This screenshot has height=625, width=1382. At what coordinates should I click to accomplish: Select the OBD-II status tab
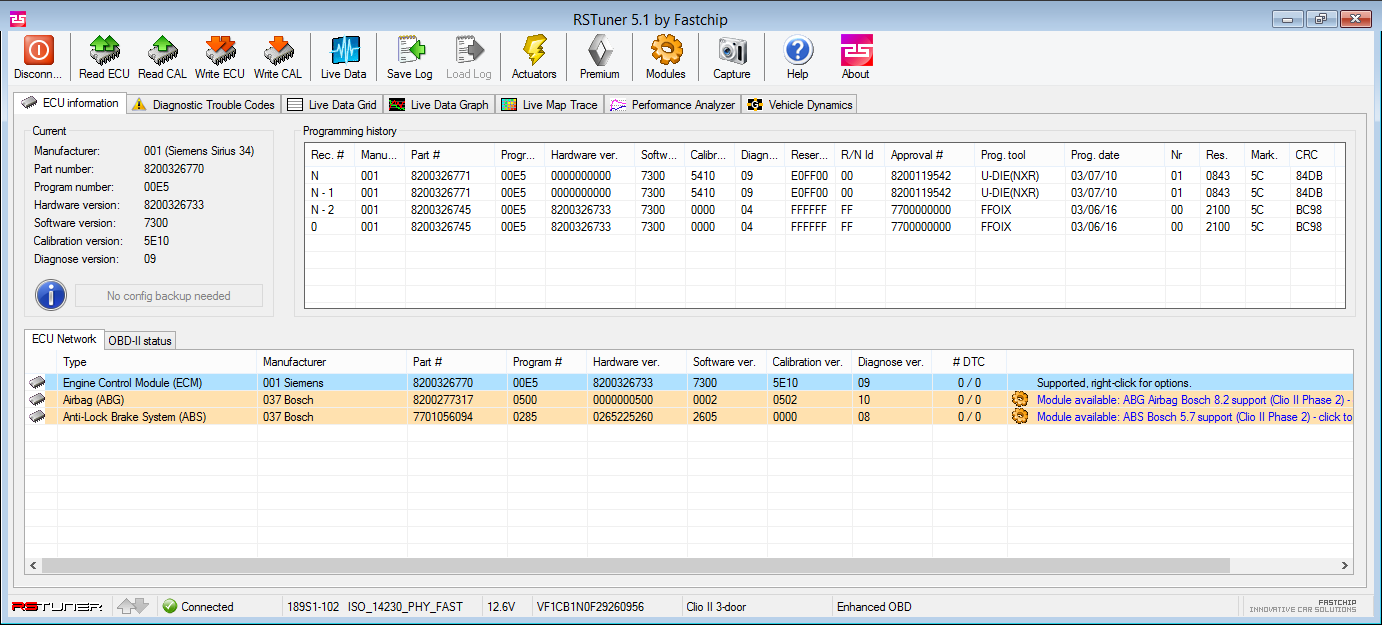[x=140, y=341]
